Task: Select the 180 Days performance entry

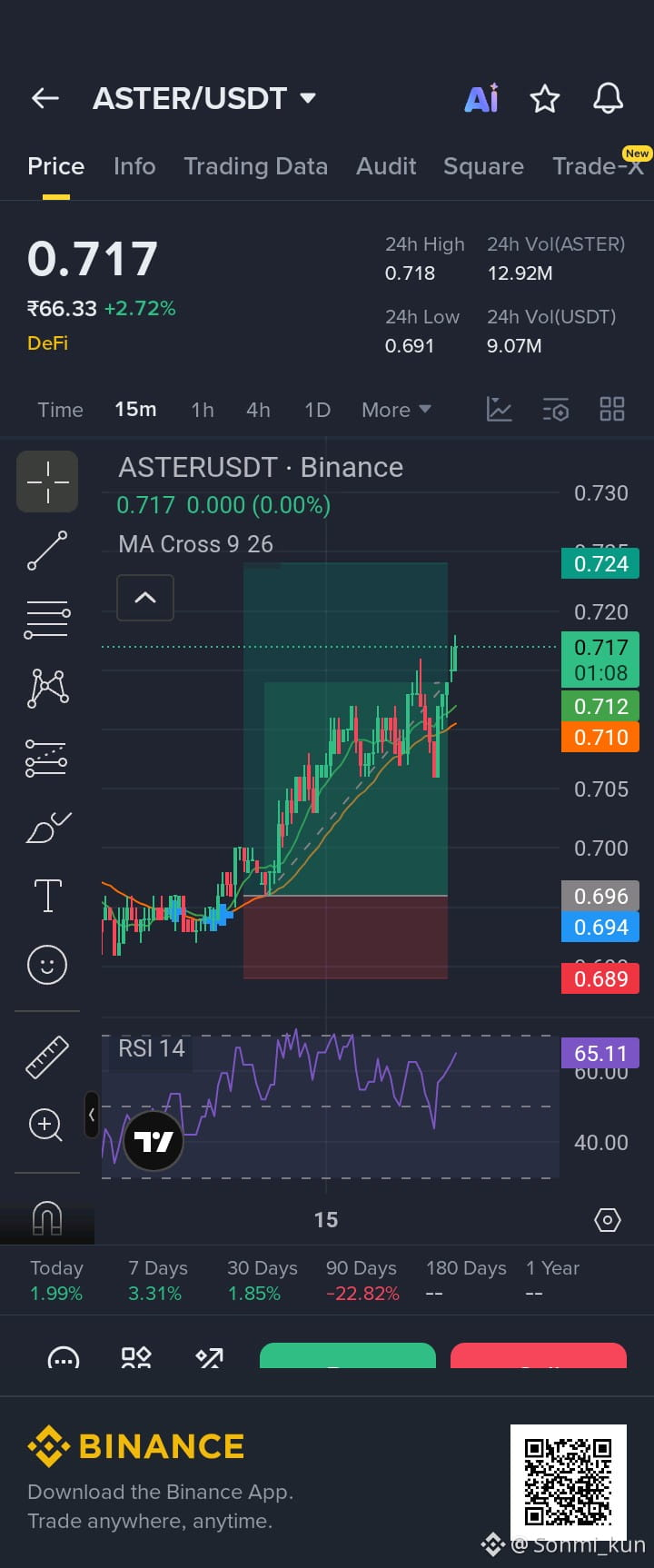Action: [466, 1280]
